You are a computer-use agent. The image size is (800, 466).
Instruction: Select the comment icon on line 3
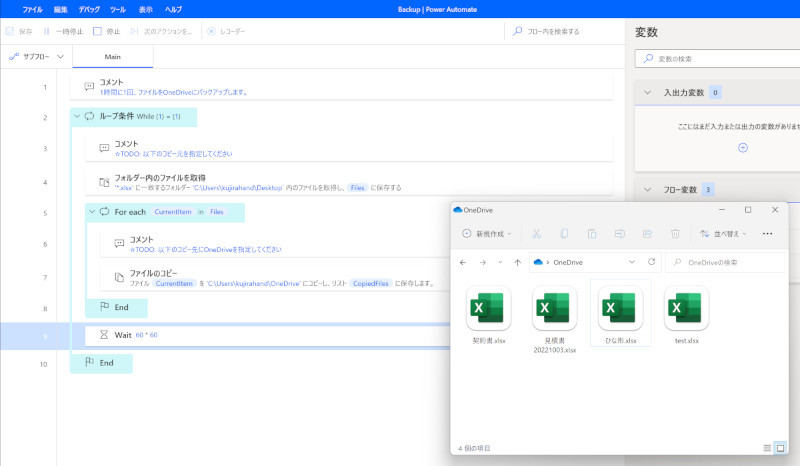click(x=104, y=148)
